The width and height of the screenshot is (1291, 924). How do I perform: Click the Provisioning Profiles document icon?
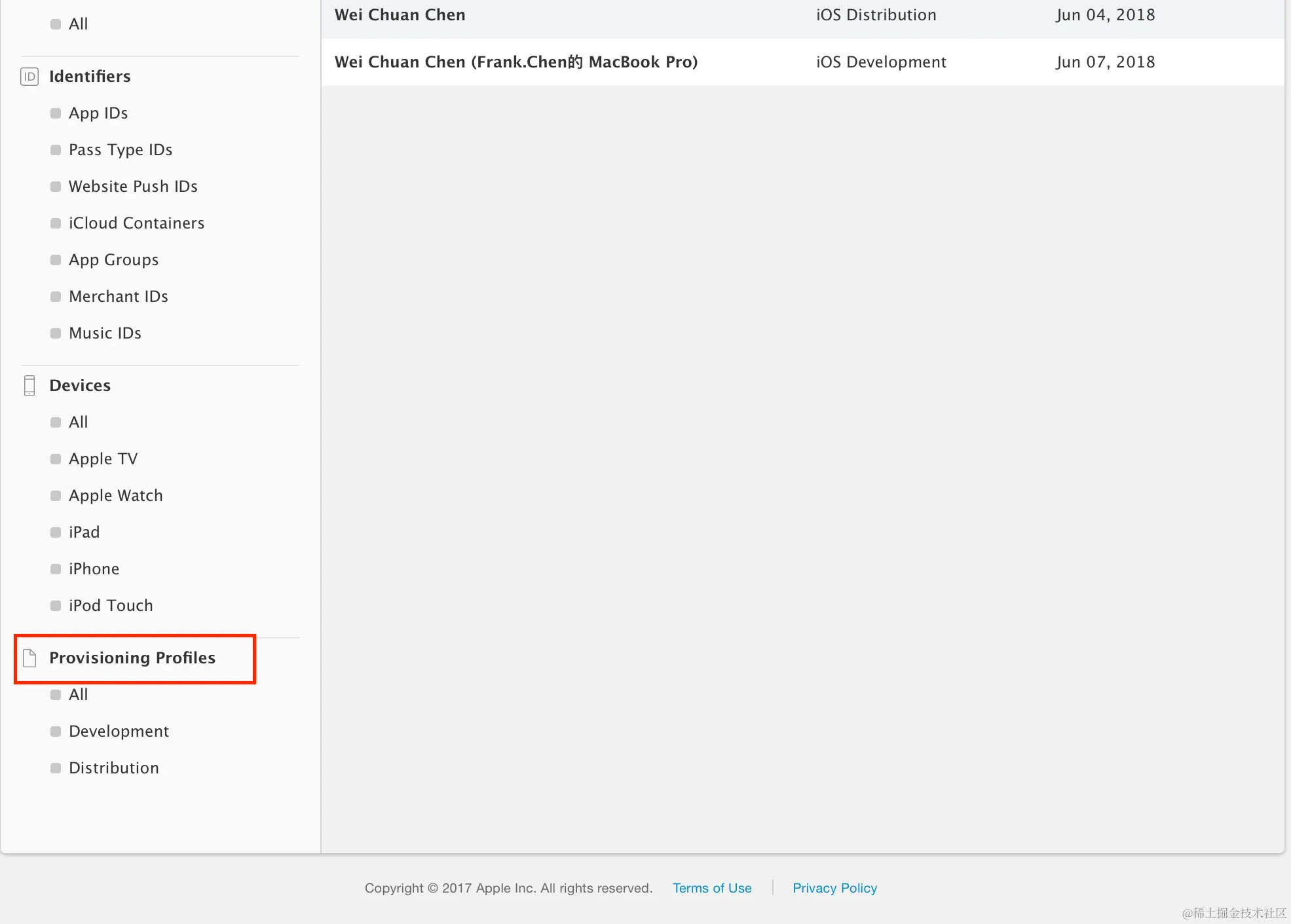point(29,658)
